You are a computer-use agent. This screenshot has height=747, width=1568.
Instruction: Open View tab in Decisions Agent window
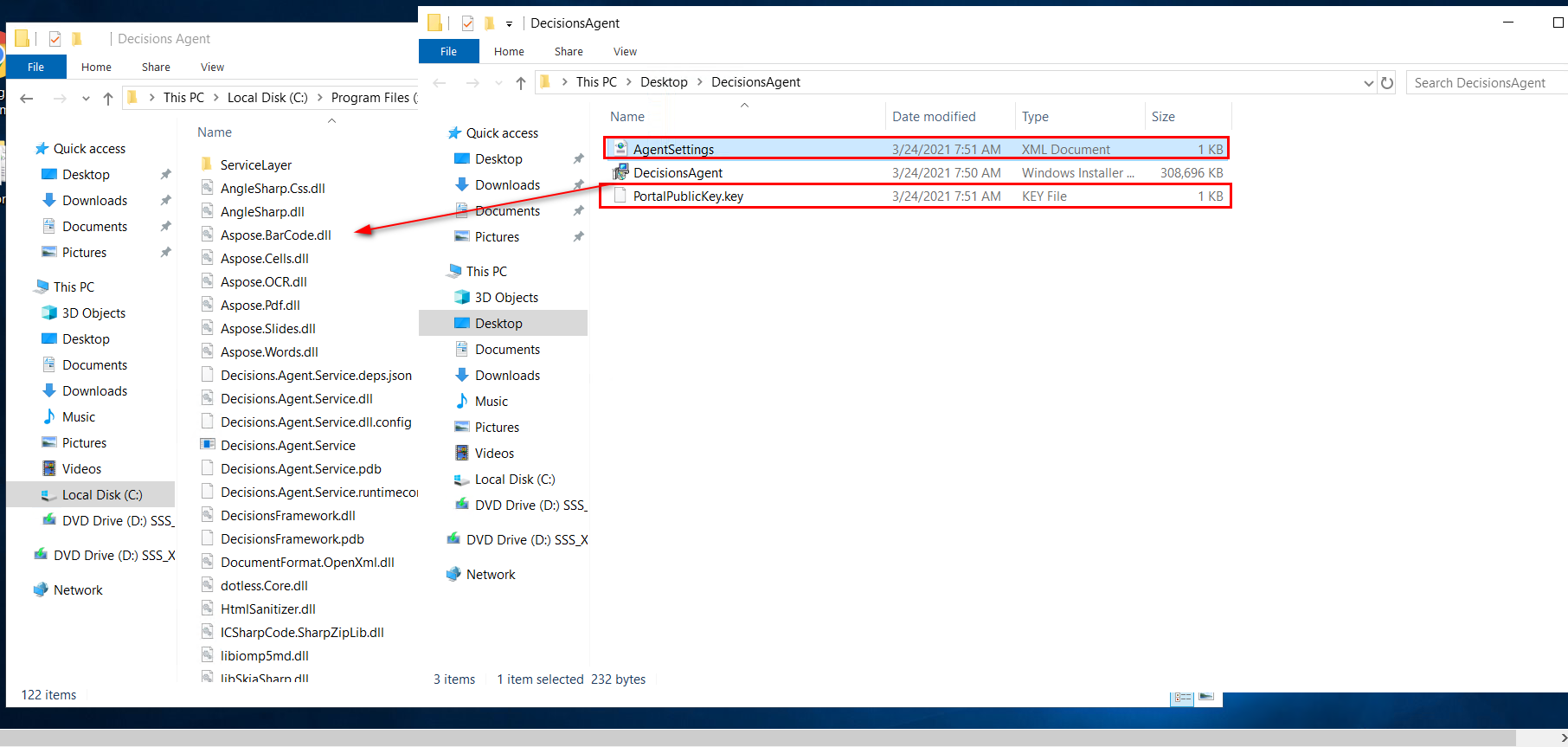(212, 67)
